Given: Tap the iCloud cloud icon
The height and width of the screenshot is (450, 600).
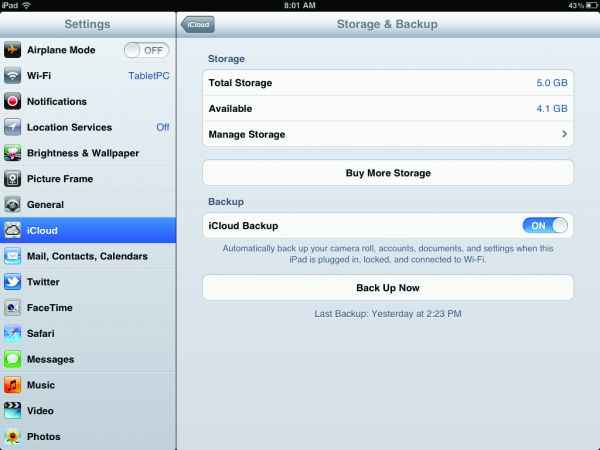Looking at the screenshot, I should pos(12,230).
